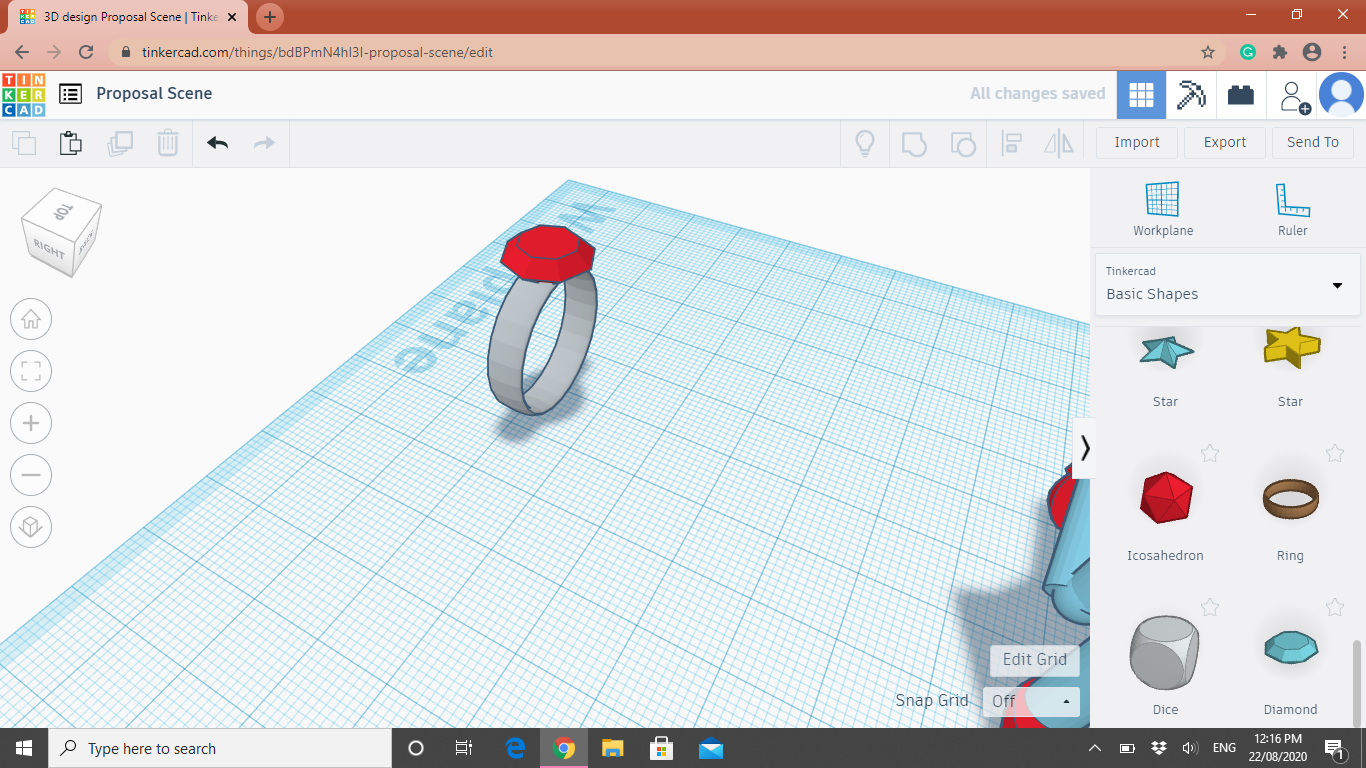The height and width of the screenshot is (768, 1366).
Task: Click the Align tool icon
Action: click(1011, 143)
